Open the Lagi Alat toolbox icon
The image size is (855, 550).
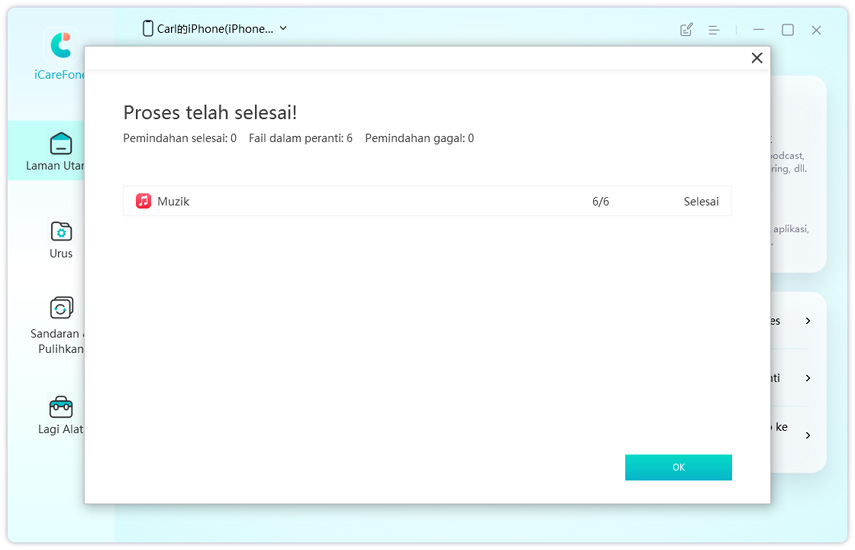click(x=61, y=406)
